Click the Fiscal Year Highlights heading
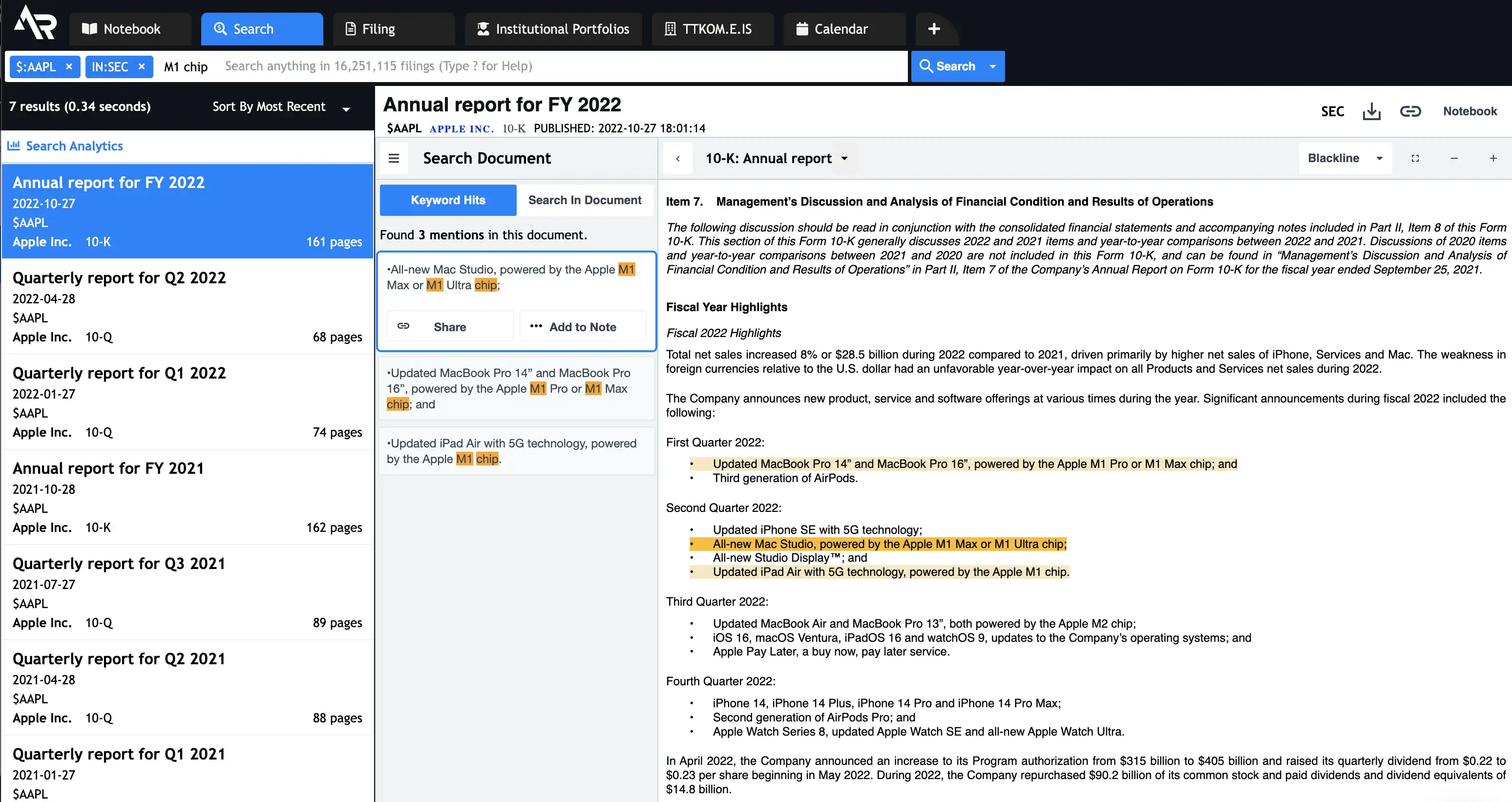The height and width of the screenshot is (802, 1512). 727,307
